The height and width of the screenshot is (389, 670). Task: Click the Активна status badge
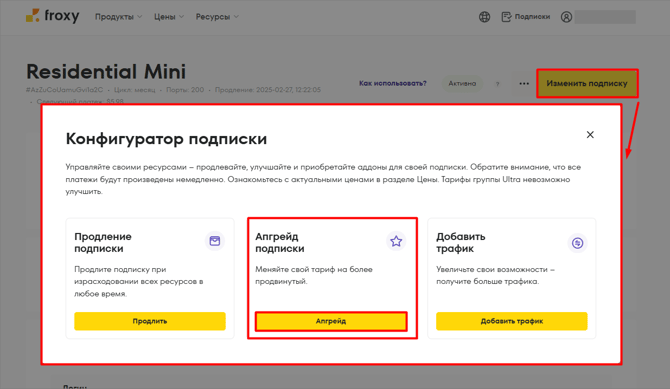tap(462, 83)
